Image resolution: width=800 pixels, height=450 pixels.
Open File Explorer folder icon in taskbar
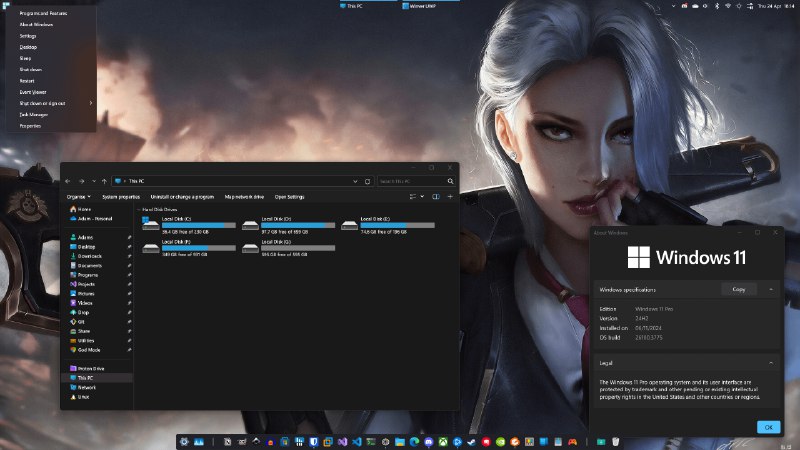pyautogui.click(x=400, y=442)
